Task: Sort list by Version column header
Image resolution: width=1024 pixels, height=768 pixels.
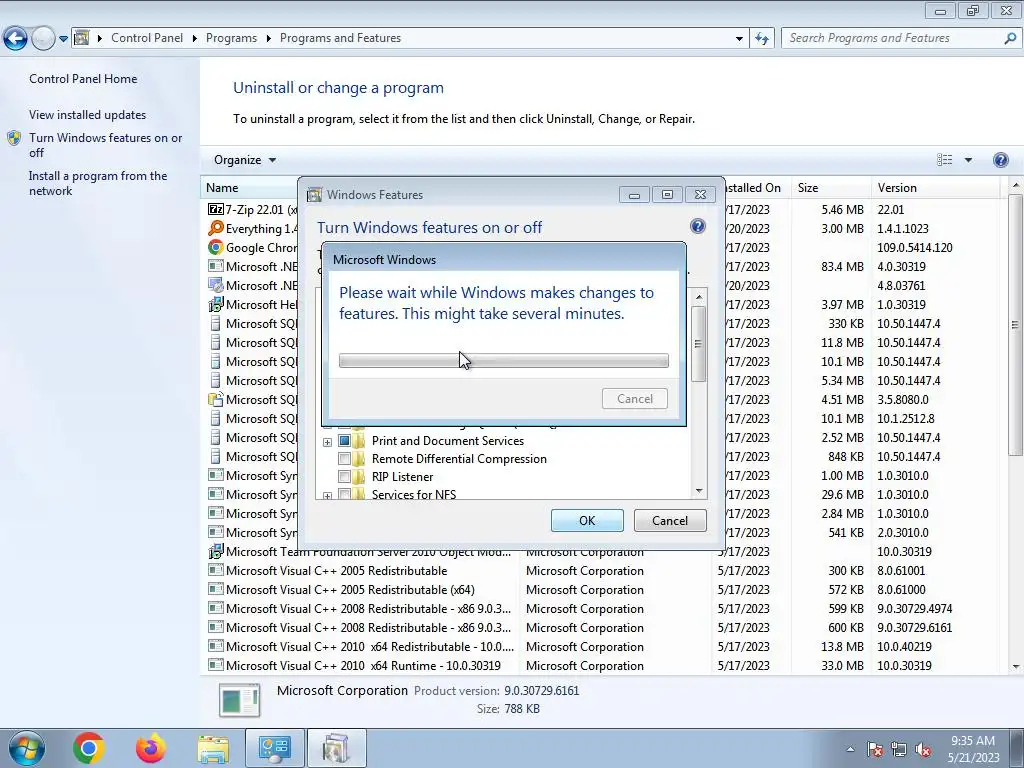Action: 935,188
